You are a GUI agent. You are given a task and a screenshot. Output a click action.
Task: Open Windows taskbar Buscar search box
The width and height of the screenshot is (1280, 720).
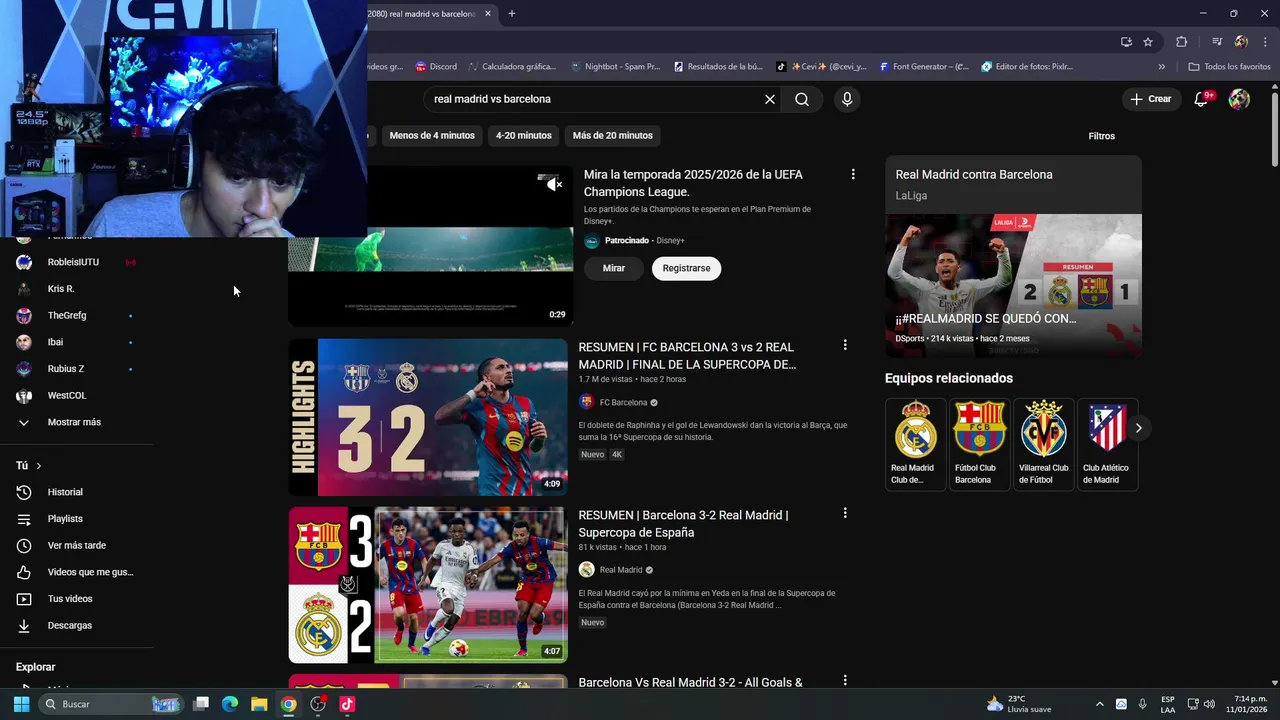click(110, 704)
